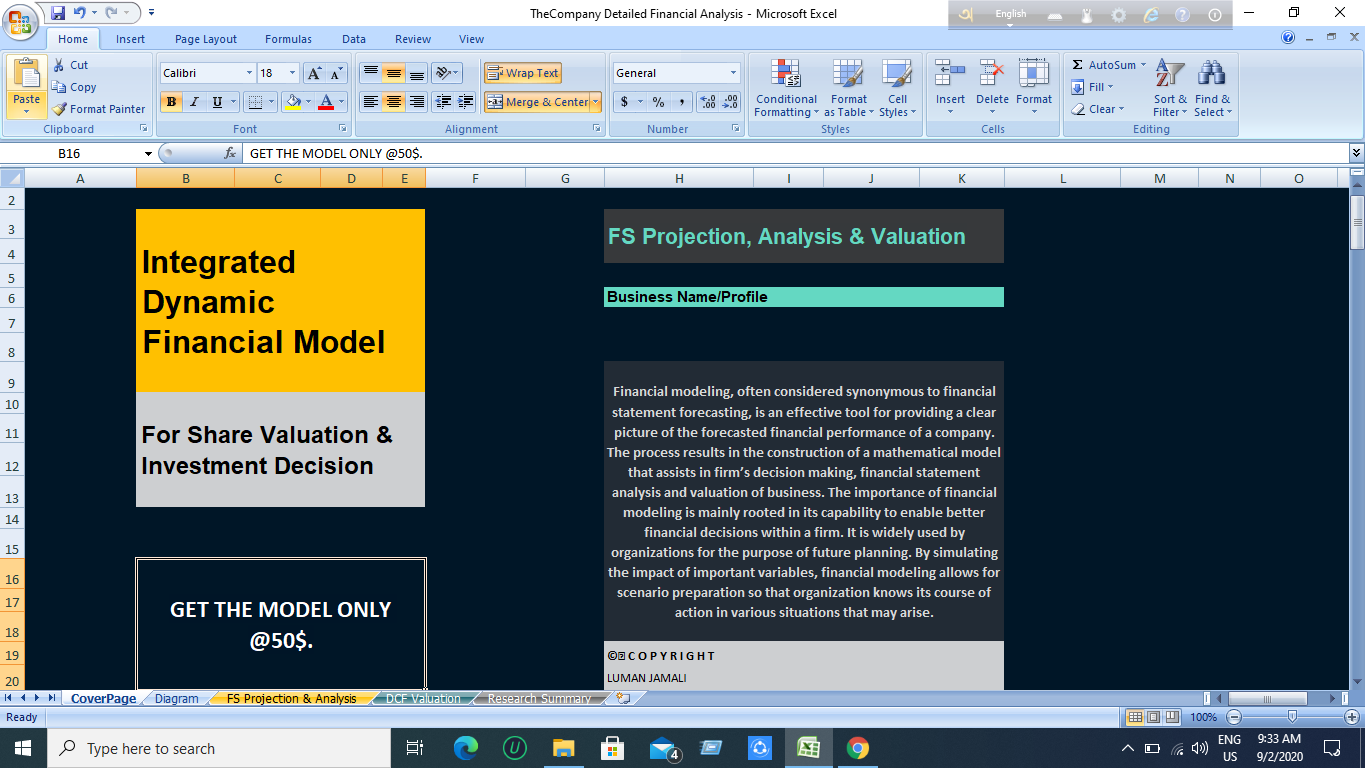The height and width of the screenshot is (768, 1365).
Task: Activate the Format Painter
Action: tap(99, 109)
